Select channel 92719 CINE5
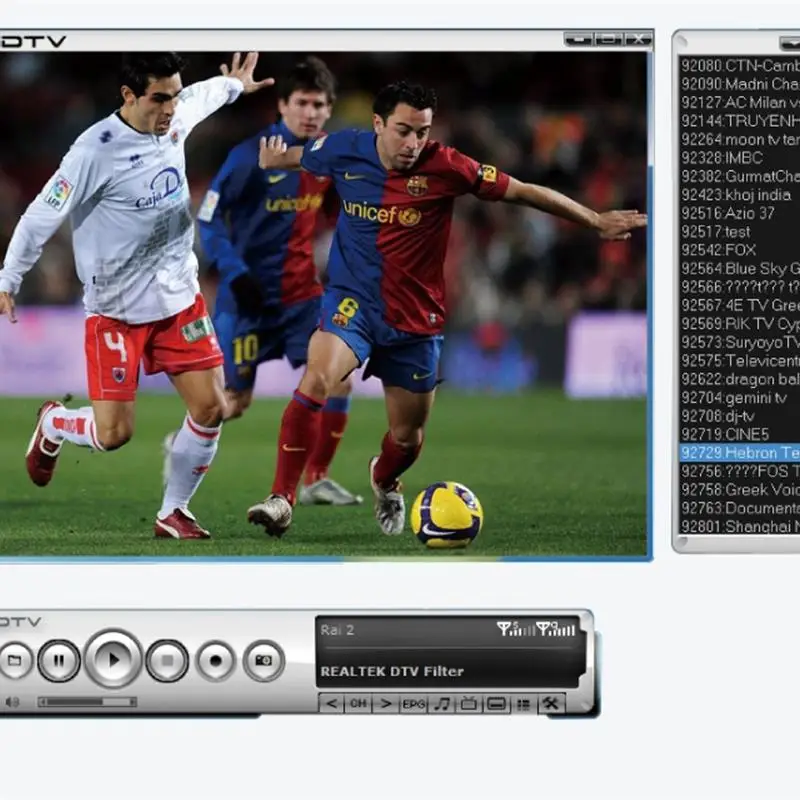This screenshot has width=800, height=800. point(740,434)
